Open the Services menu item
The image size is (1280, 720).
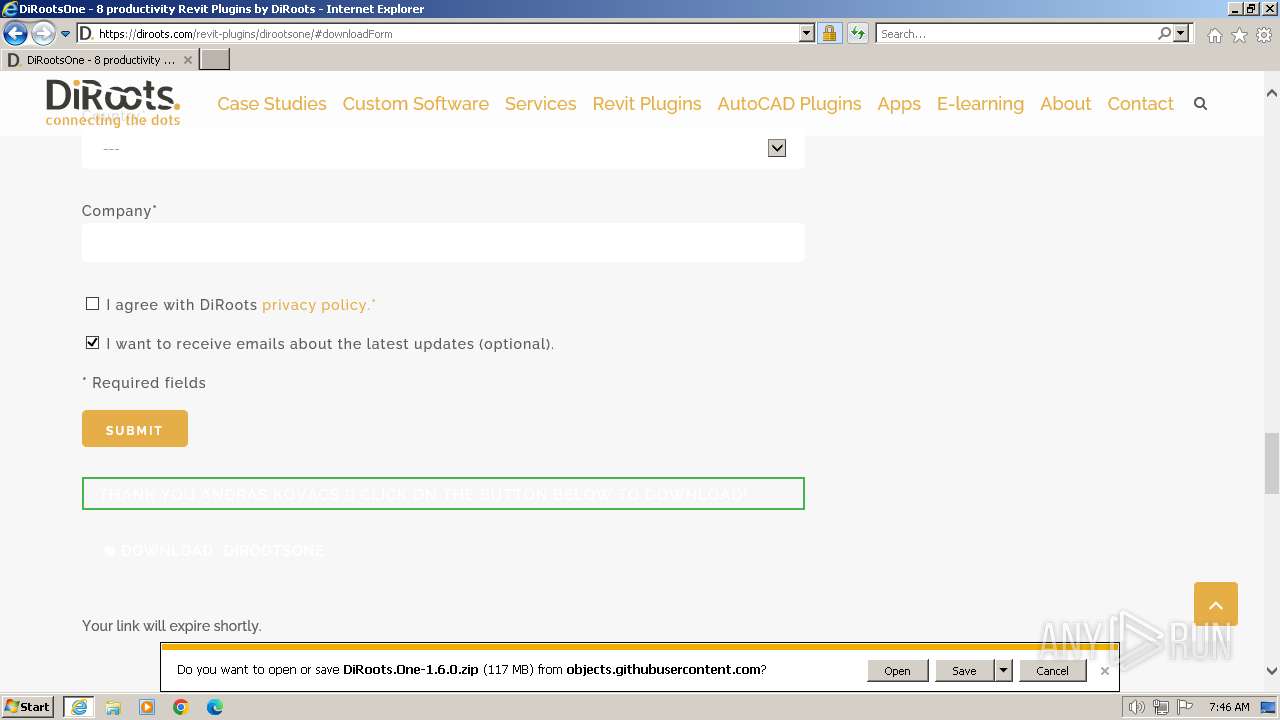click(540, 104)
